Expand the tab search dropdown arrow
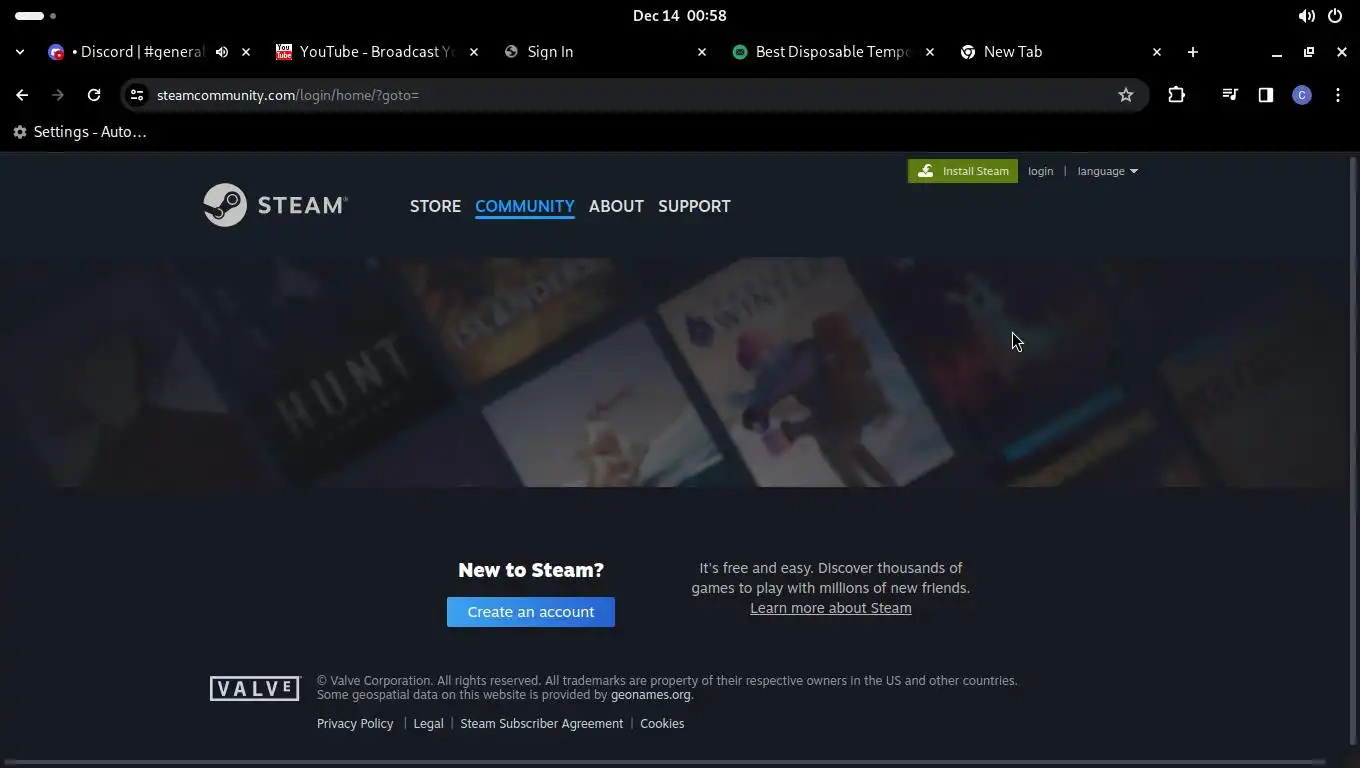This screenshot has height=768, width=1360. 20,52
